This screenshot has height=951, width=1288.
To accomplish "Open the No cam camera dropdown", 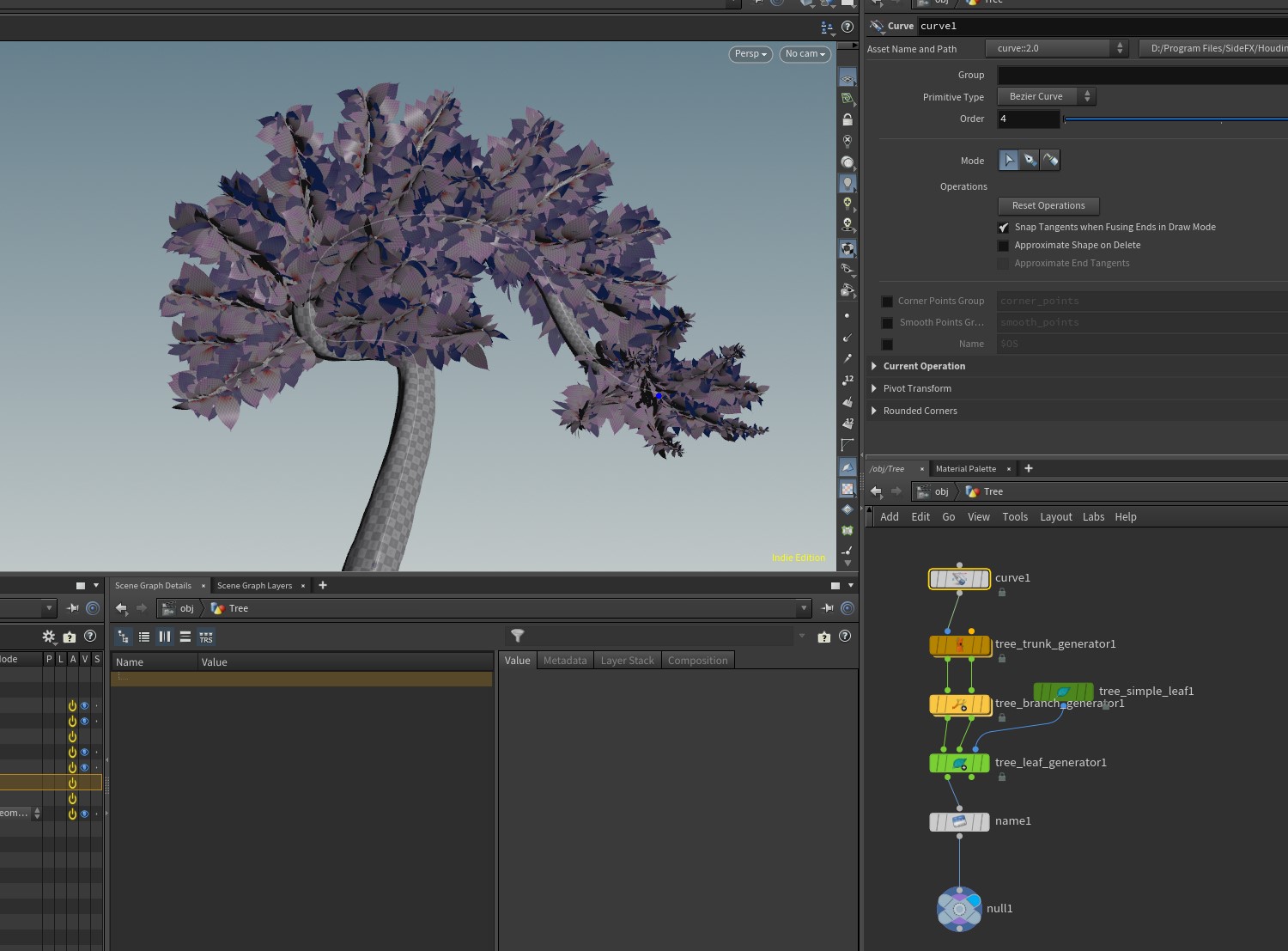I will tap(805, 54).
